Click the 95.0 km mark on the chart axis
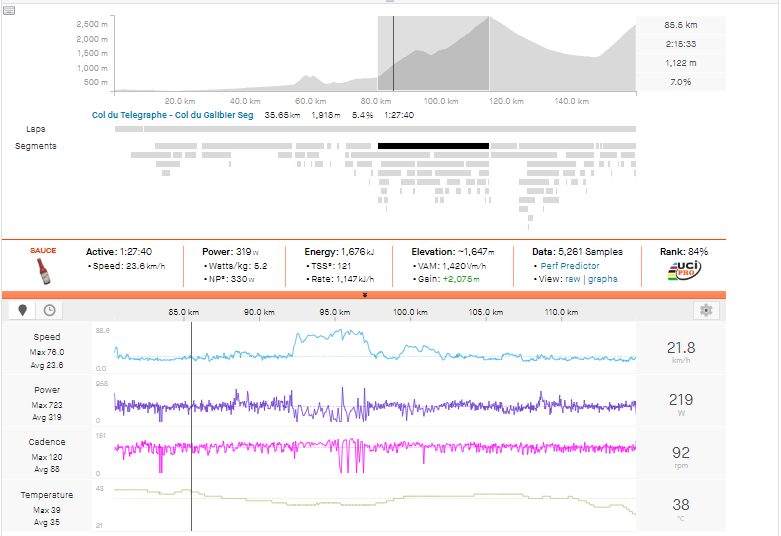The height and width of the screenshot is (536, 781). click(333, 312)
